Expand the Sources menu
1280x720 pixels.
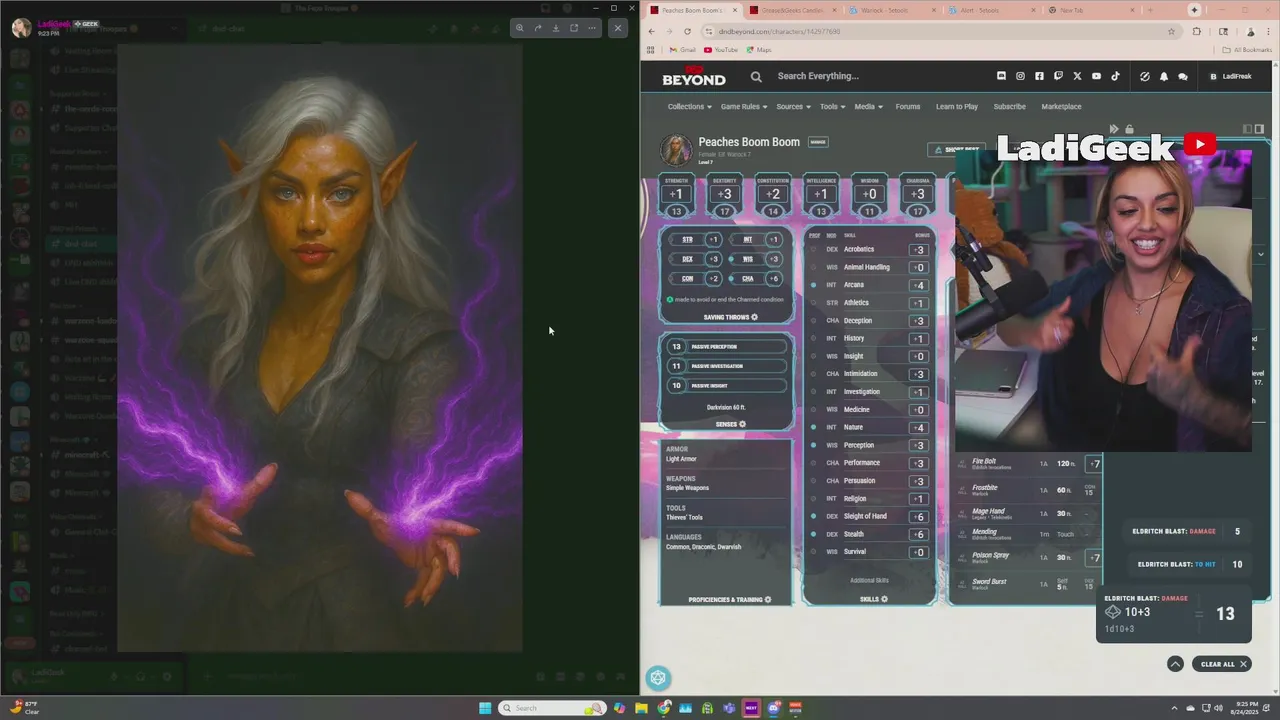pyautogui.click(x=793, y=106)
